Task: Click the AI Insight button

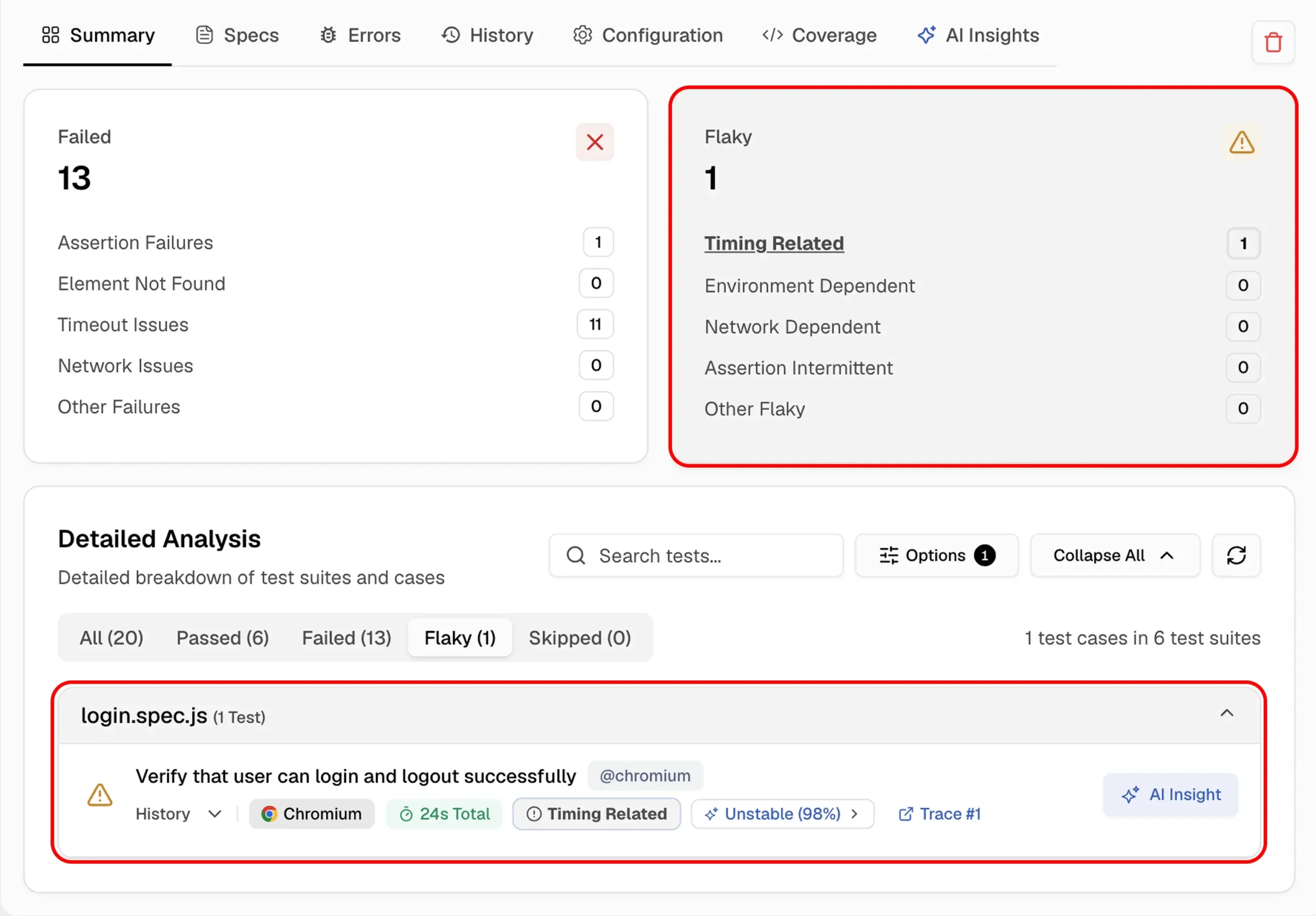Action: click(x=1171, y=795)
